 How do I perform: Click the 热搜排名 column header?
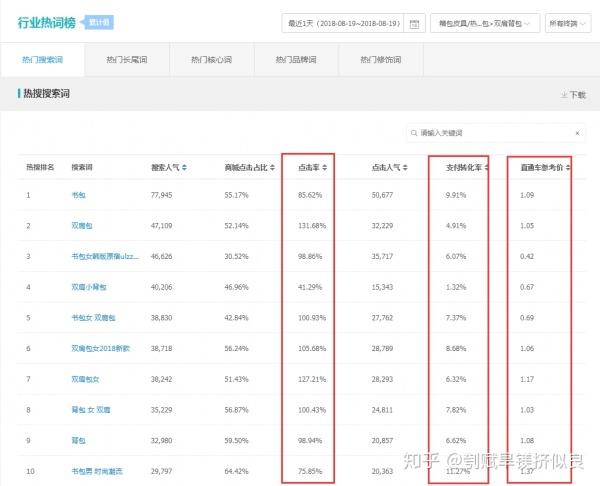tap(40, 167)
